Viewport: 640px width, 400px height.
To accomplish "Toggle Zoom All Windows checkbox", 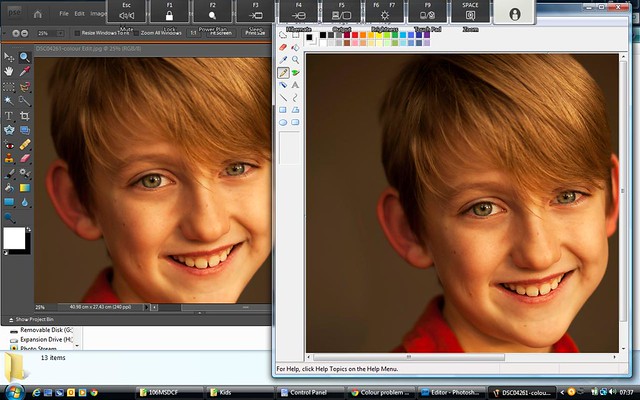I will (137, 33).
